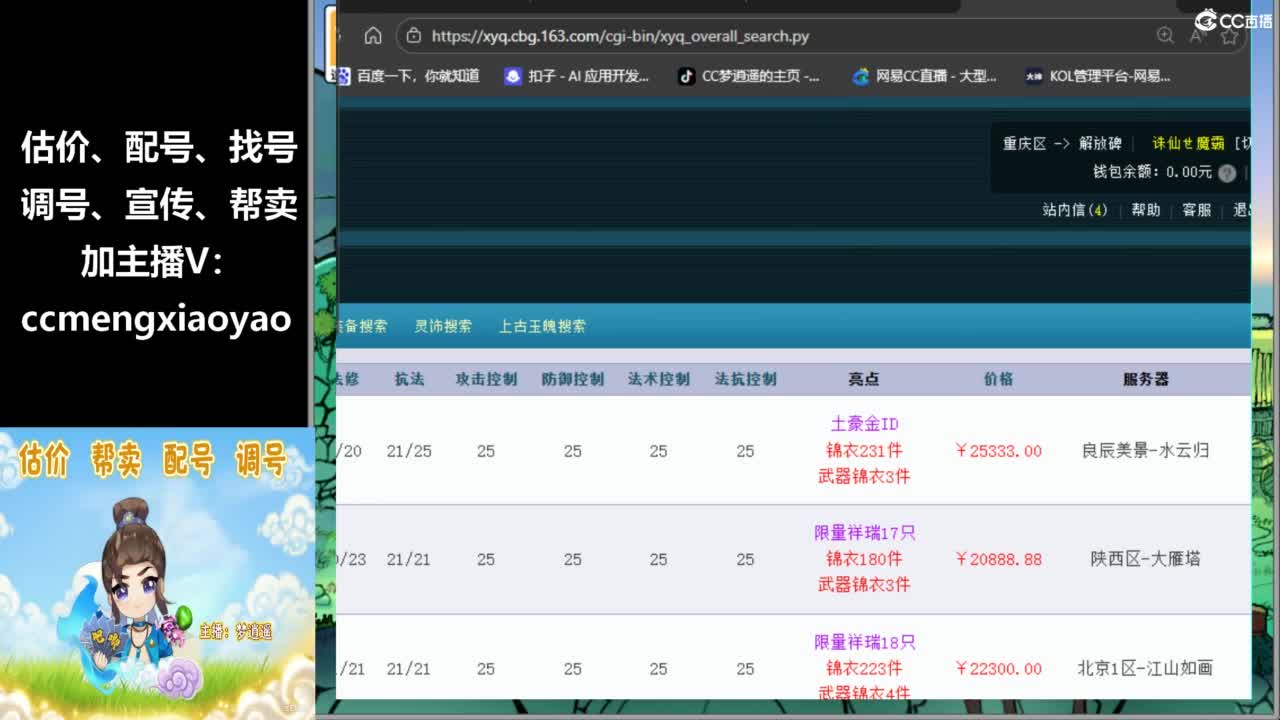Click the magnifier zoom icon in the address bar
The height and width of the screenshot is (720, 1280).
pyautogui.click(x=1164, y=35)
